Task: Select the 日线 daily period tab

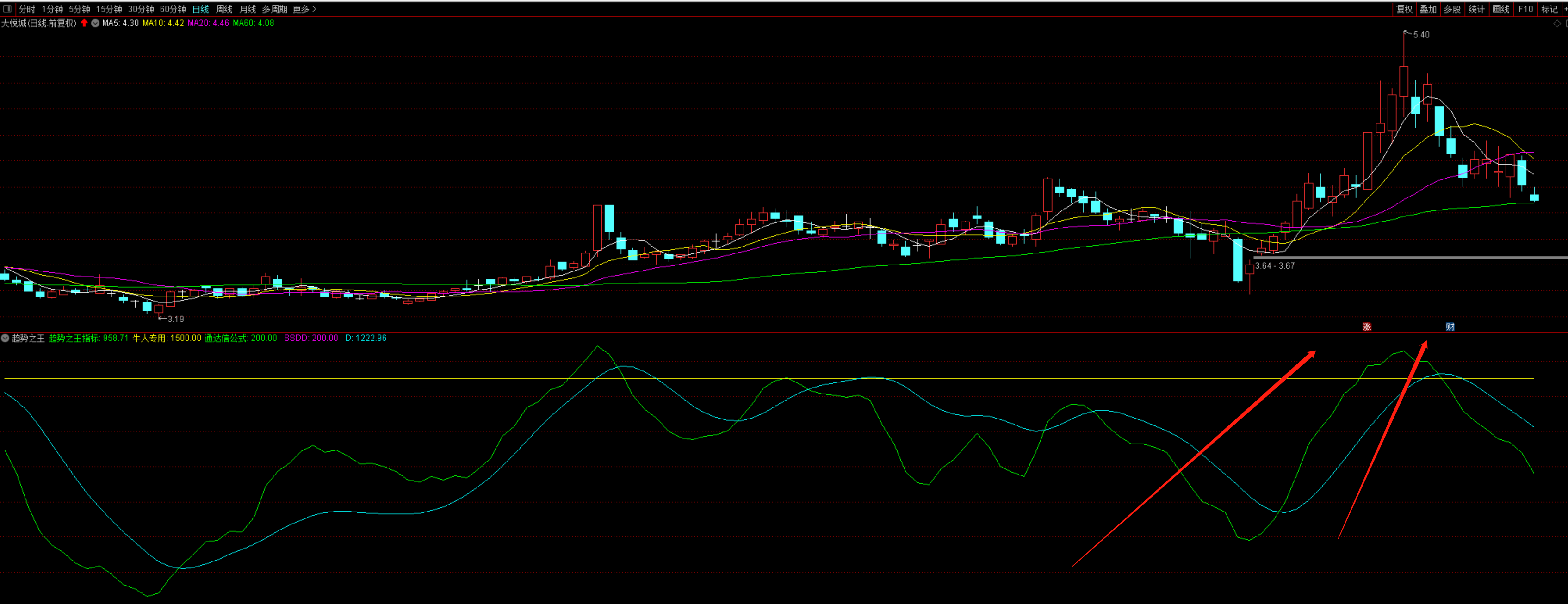Action: tap(200, 9)
